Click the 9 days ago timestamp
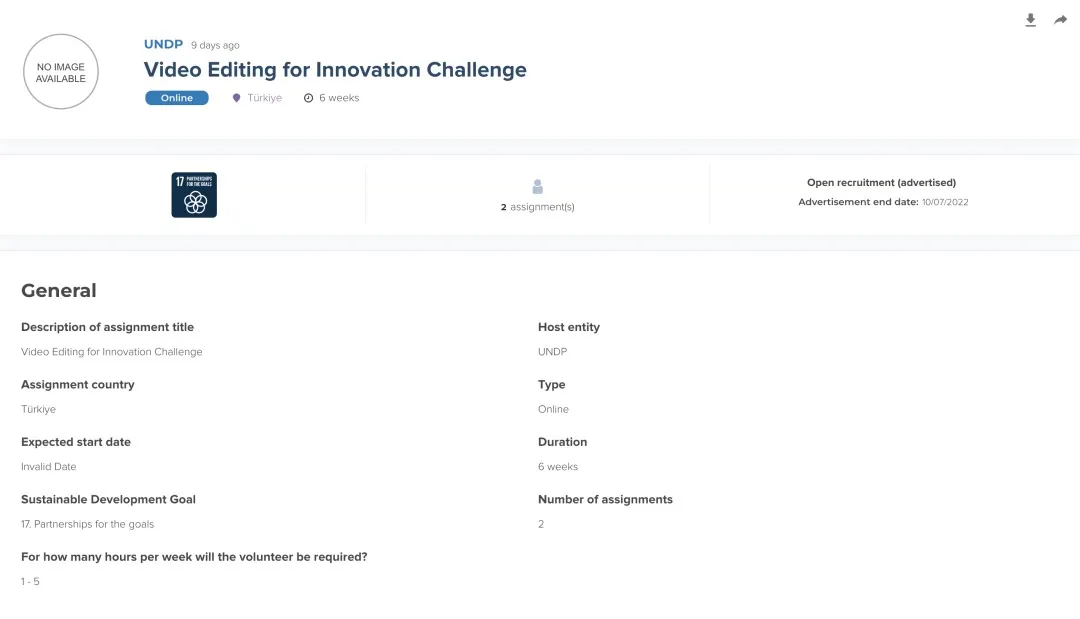Viewport: 1080px width, 619px height. click(215, 45)
